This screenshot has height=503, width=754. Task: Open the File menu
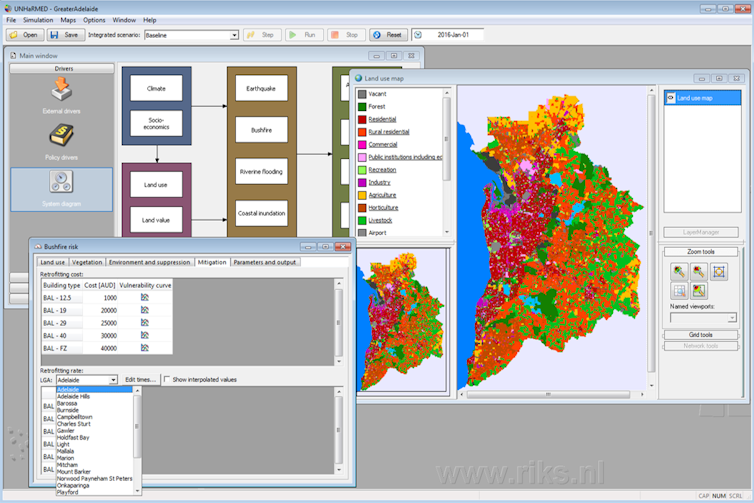click(11, 20)
